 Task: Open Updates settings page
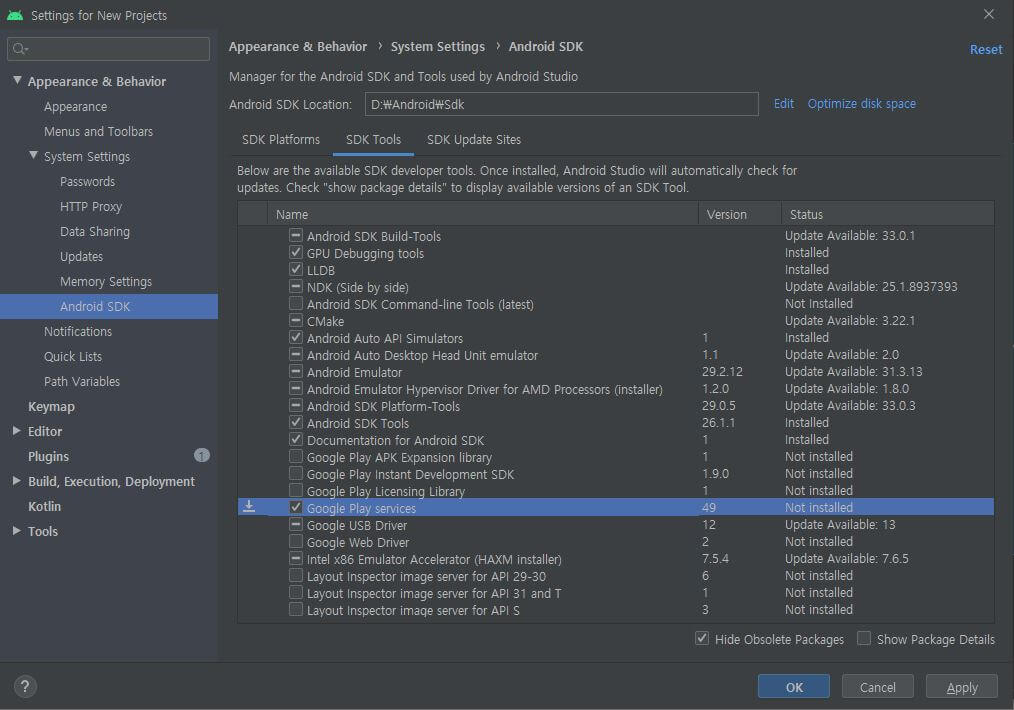[81, 257]
